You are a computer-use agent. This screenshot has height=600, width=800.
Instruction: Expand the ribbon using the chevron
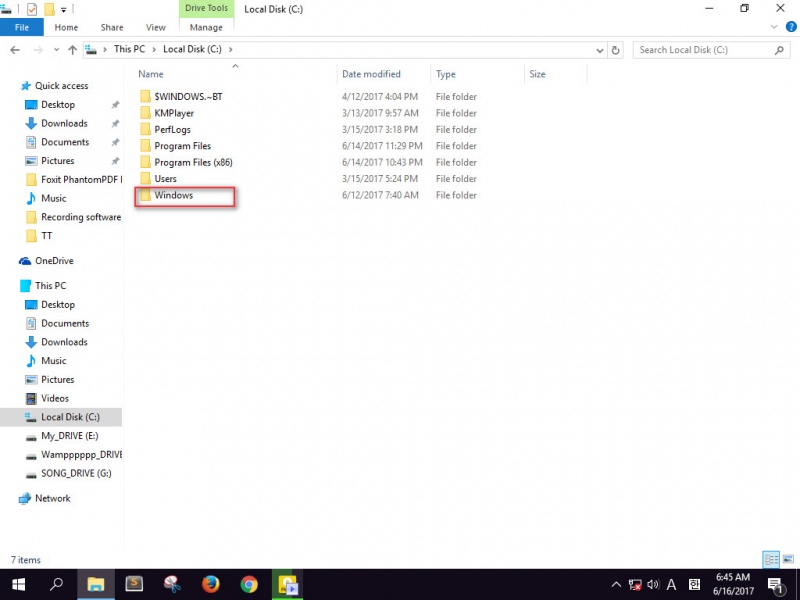(x=774, y=27)
